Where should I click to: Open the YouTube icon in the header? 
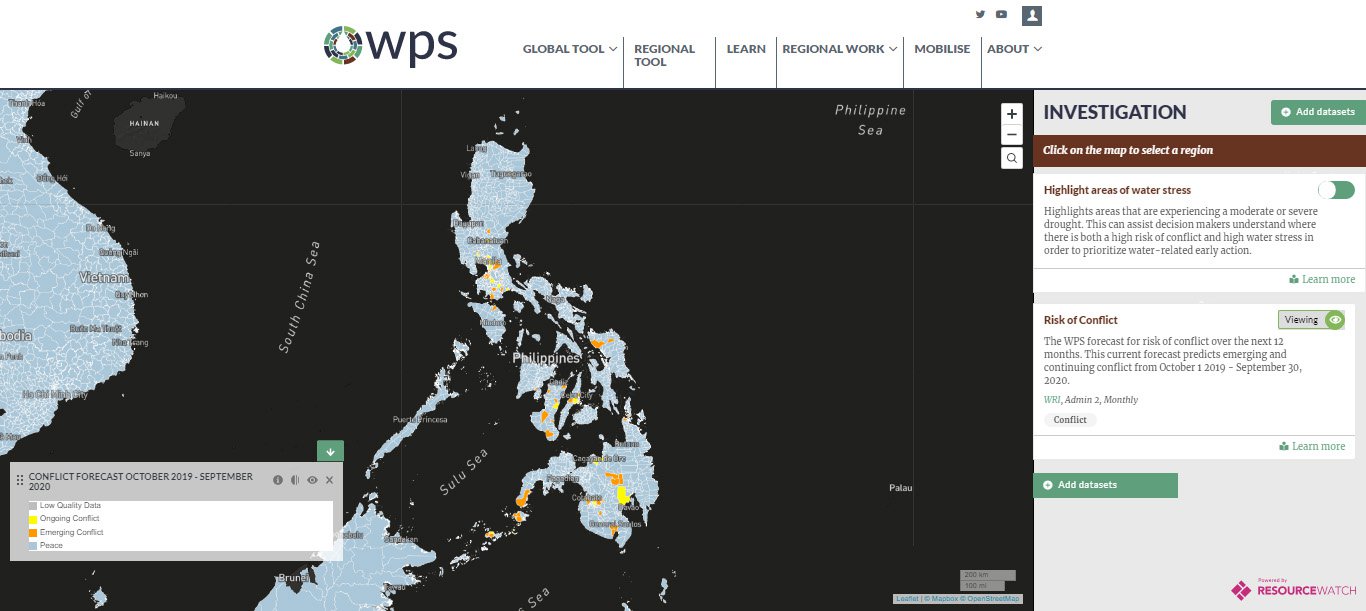click(1002, 14)
